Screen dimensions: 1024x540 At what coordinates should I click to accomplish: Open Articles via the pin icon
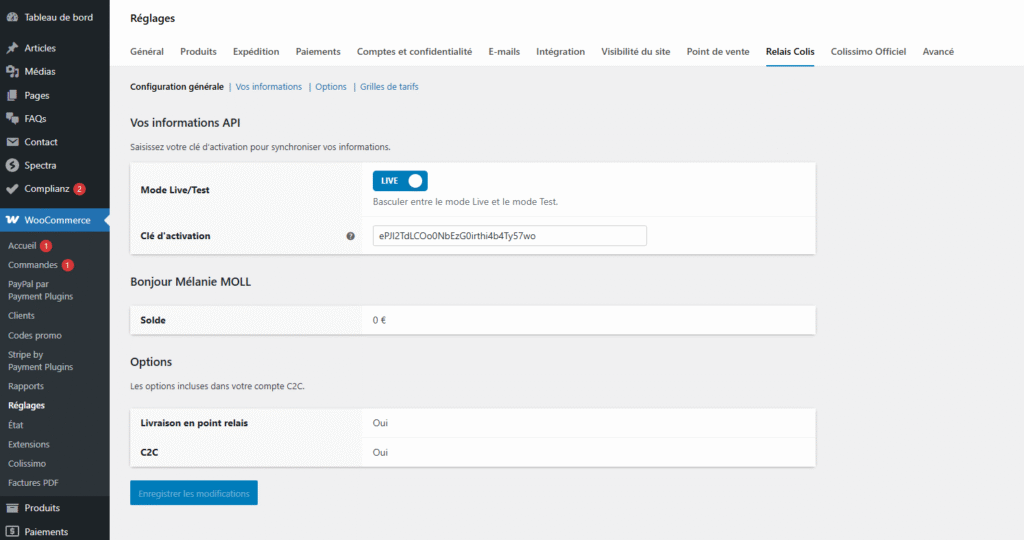[12, 48]
